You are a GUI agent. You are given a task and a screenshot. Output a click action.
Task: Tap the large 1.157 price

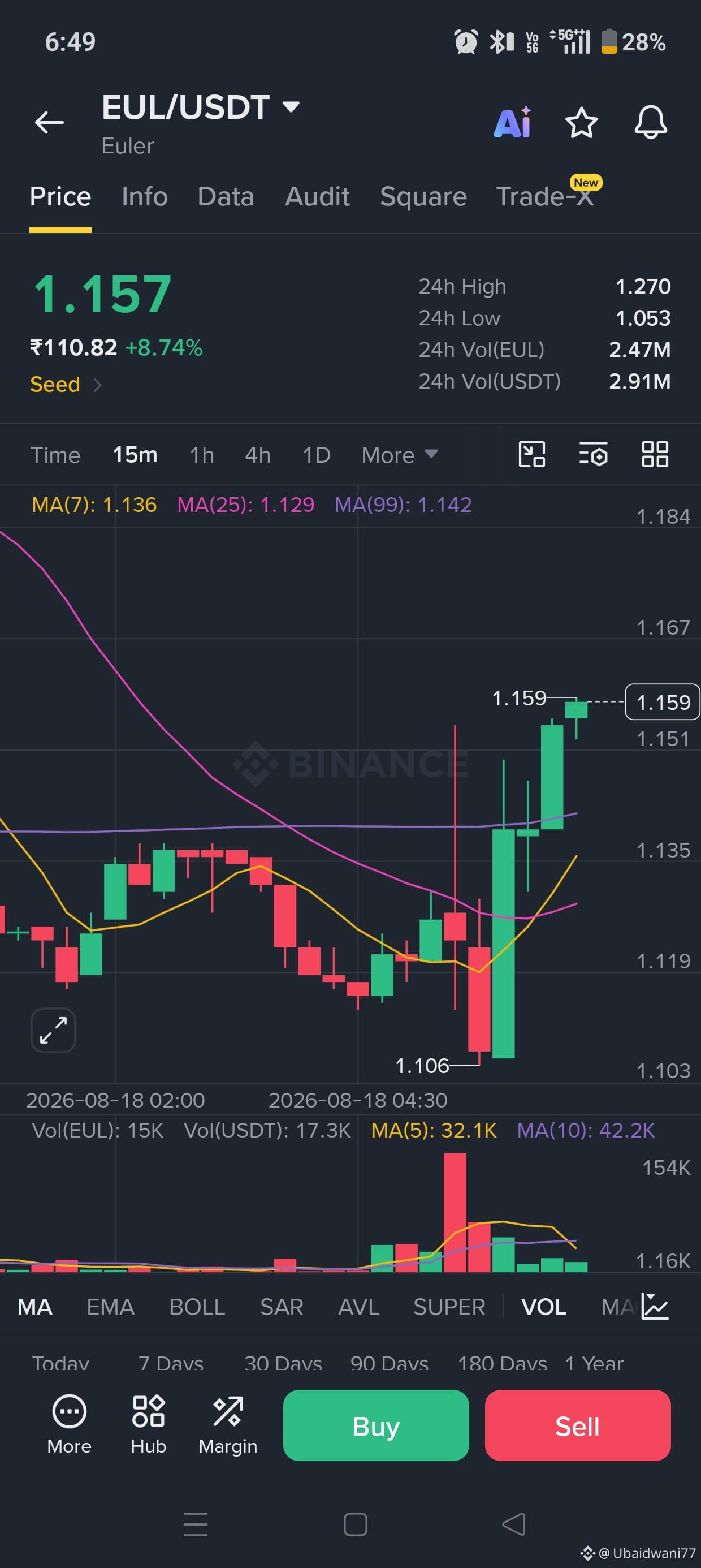tap(102, 295)
